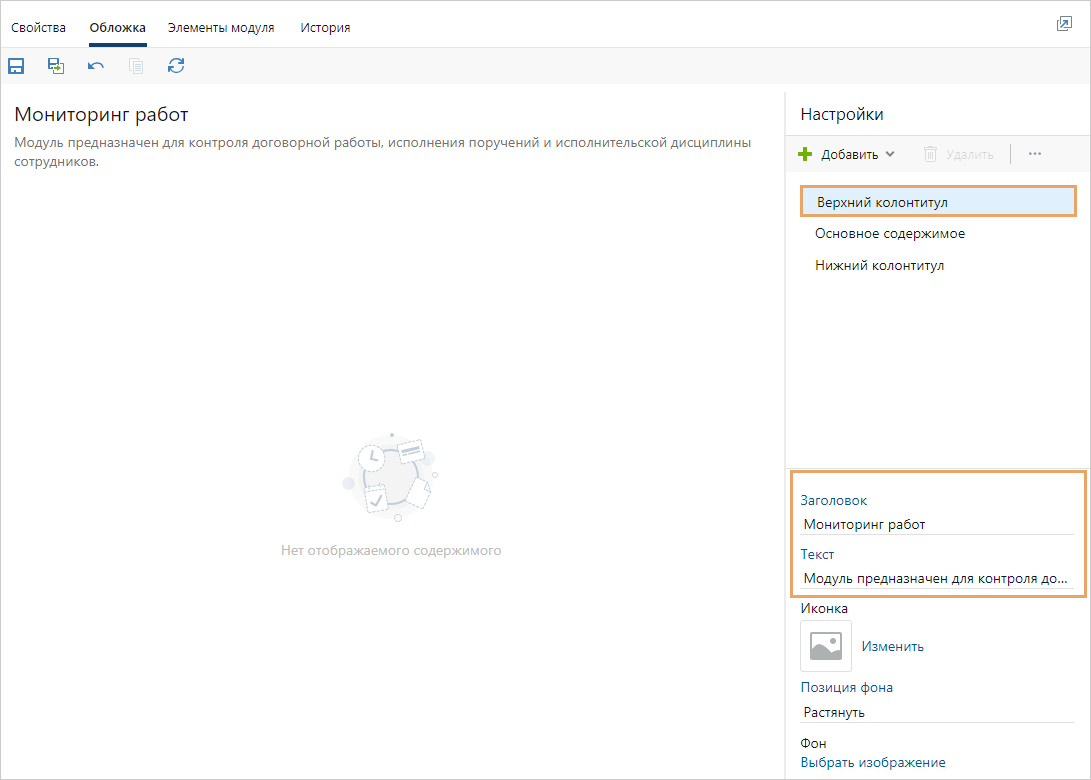Expand the Добавить dropdown arrow
Image resolution: width=1091 pixels, height=780 pixels.
(890, 154)
